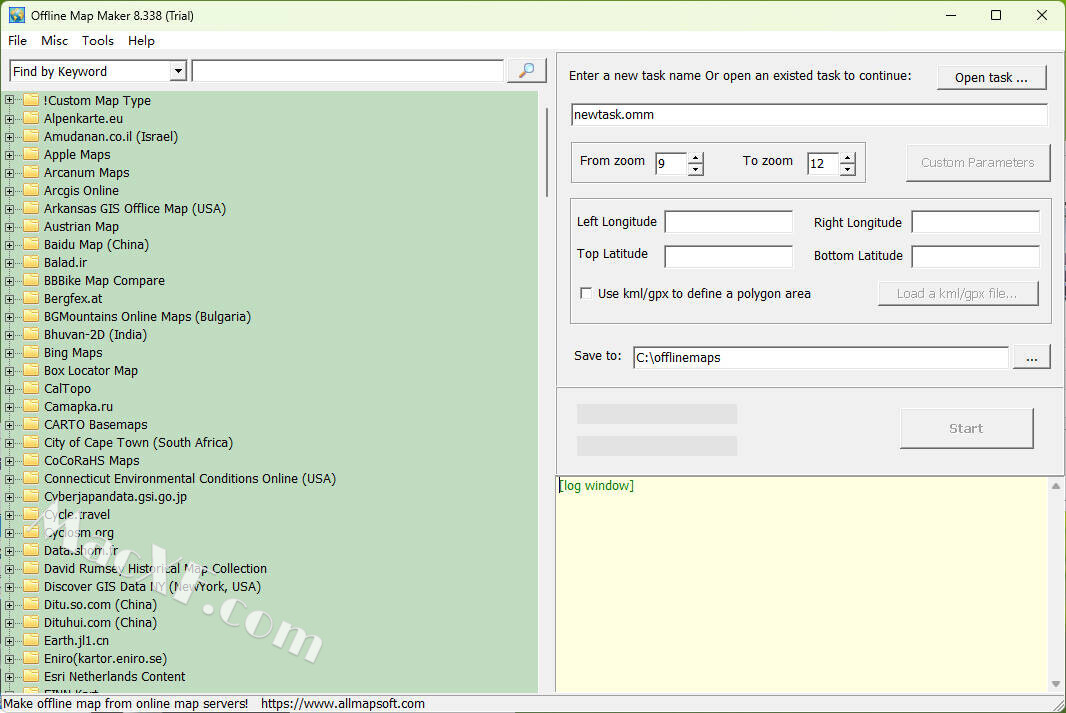1066x713 pixels.
Task: Open the Help menu
Action: pyautogui.click(x=141, y=41)
